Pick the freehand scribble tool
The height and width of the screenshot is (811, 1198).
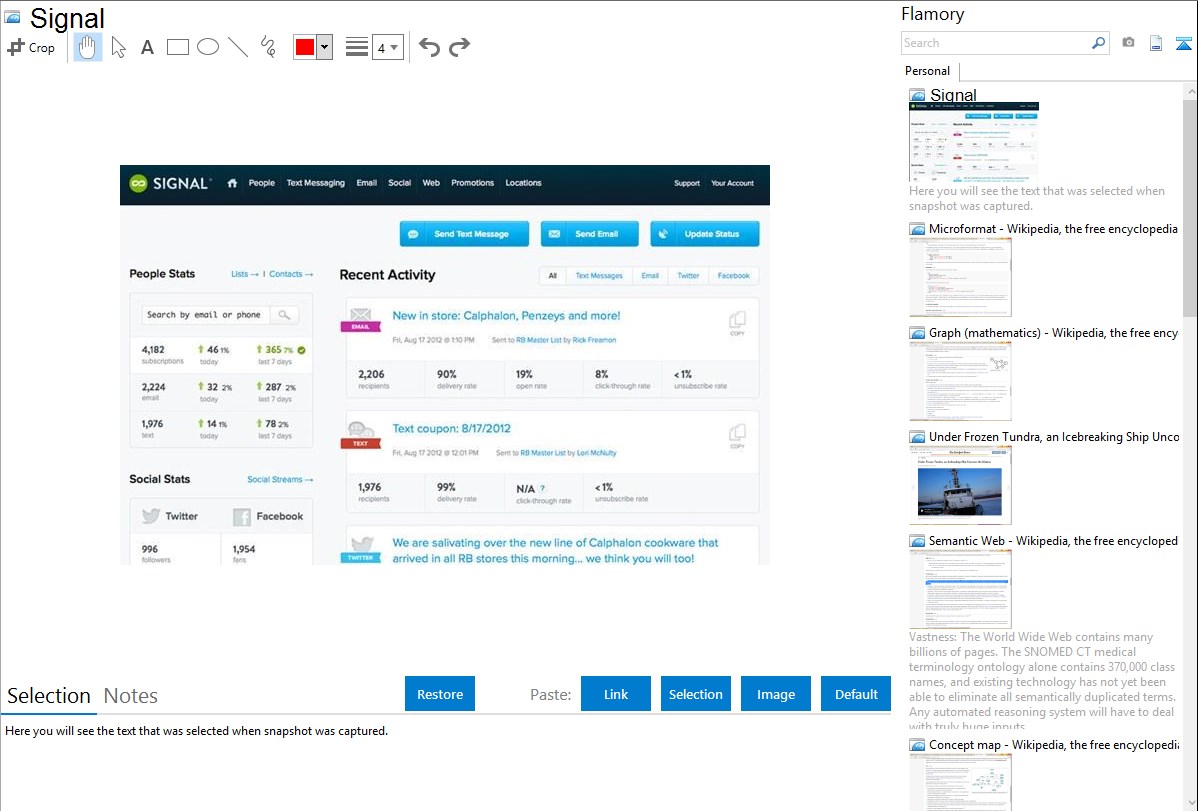point(268,47)
